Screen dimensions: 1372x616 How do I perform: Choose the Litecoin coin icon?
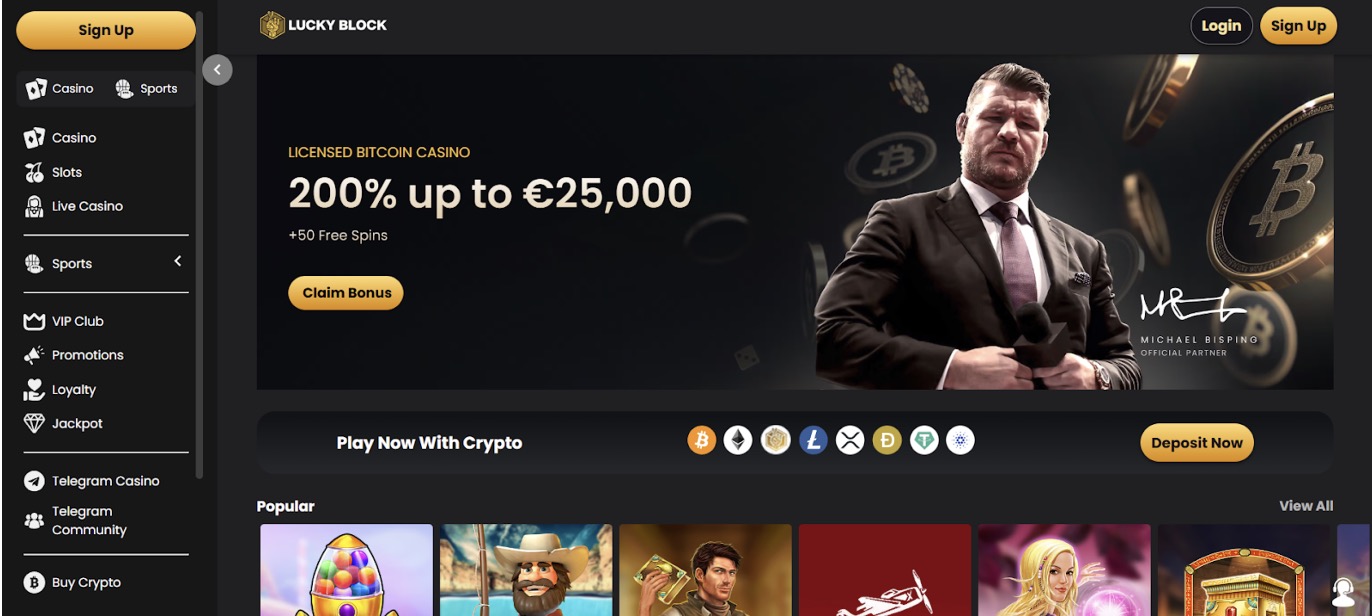(813, 440)
